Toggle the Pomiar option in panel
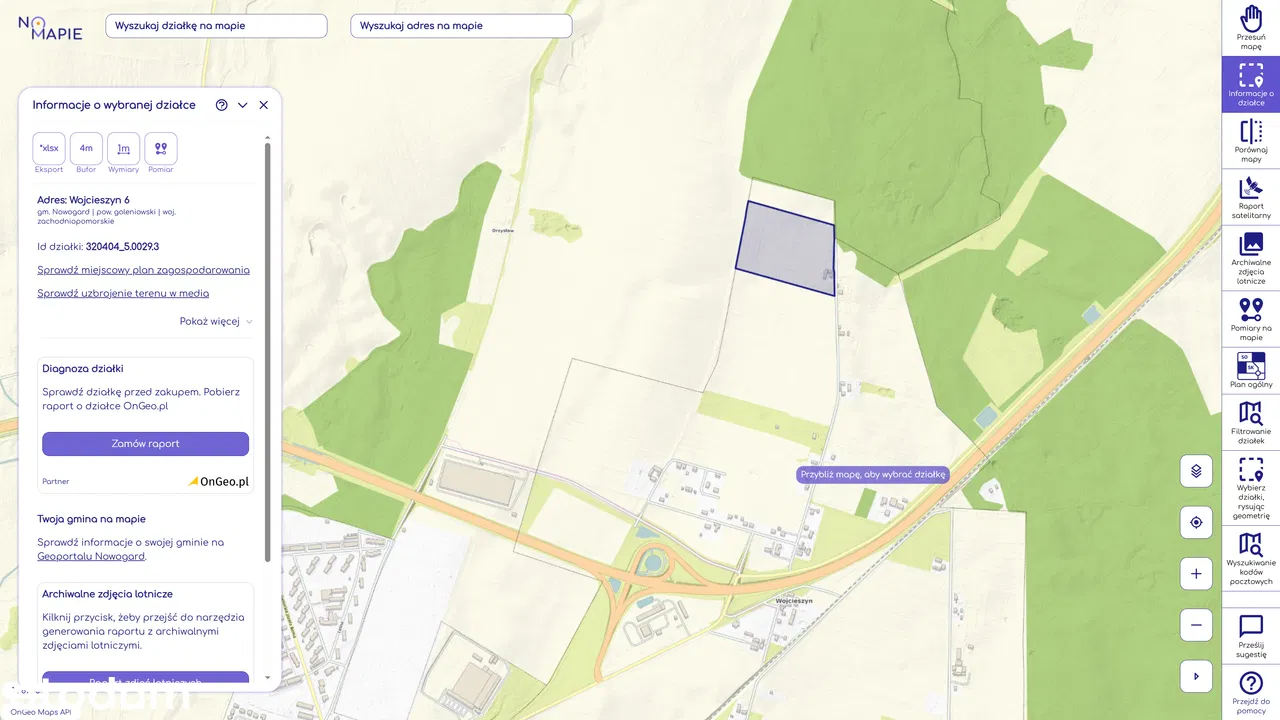 pos(161,148)
